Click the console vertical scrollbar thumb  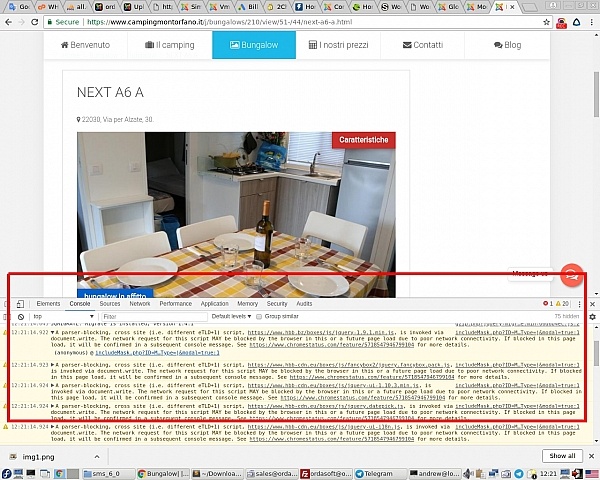tap(596, 353)
